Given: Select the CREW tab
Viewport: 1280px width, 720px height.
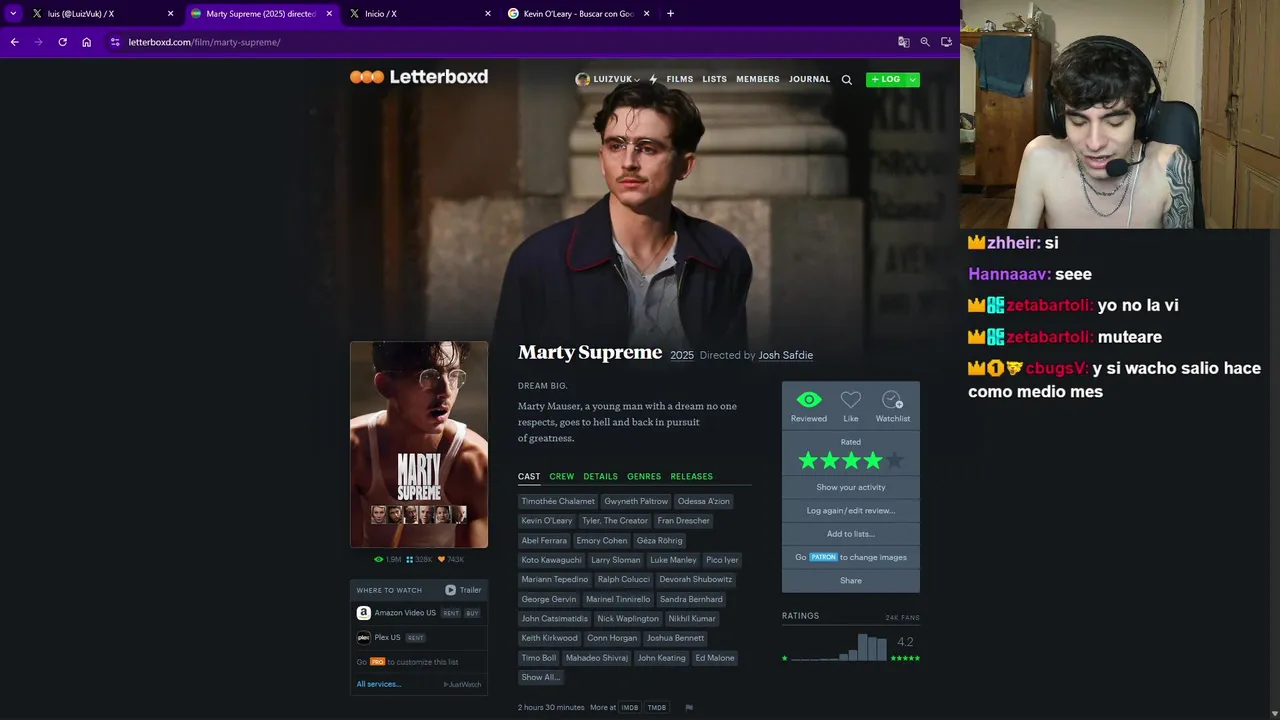Looking at the screenshot, I should [562, 477].
